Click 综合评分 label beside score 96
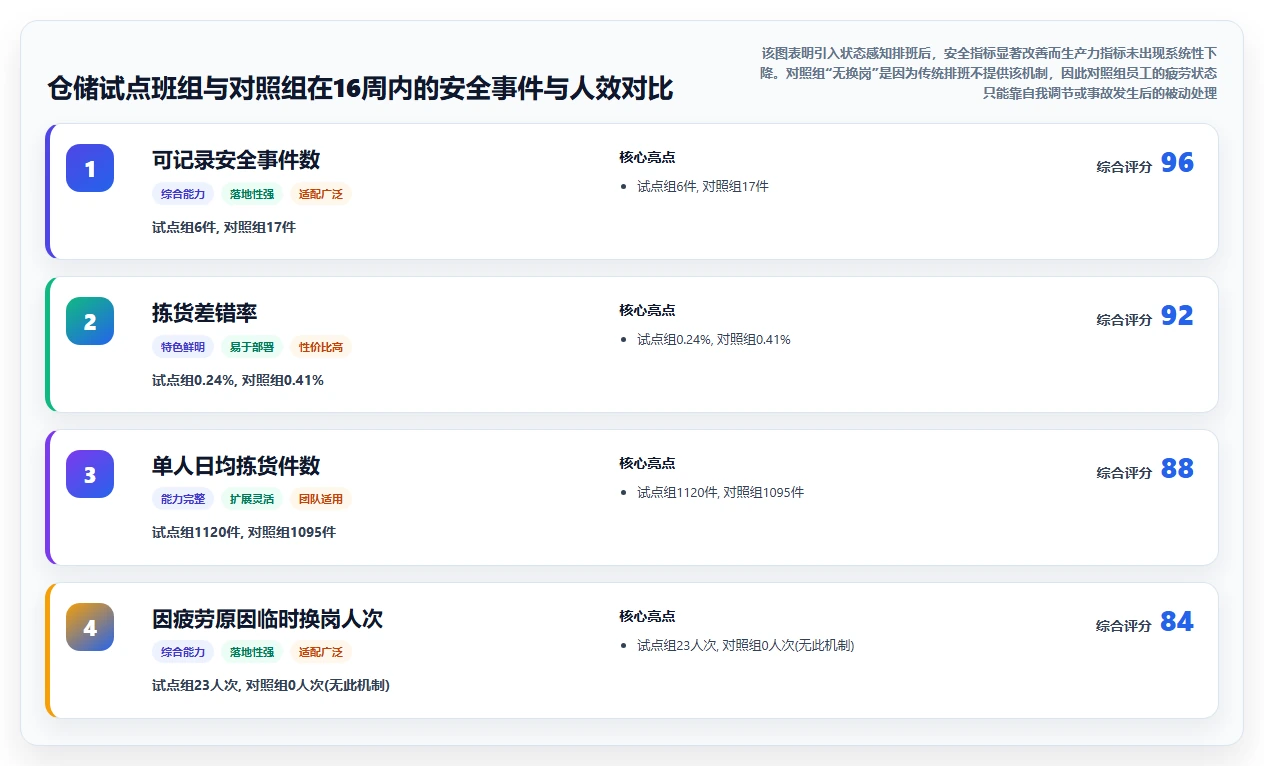 (1124, 167)
